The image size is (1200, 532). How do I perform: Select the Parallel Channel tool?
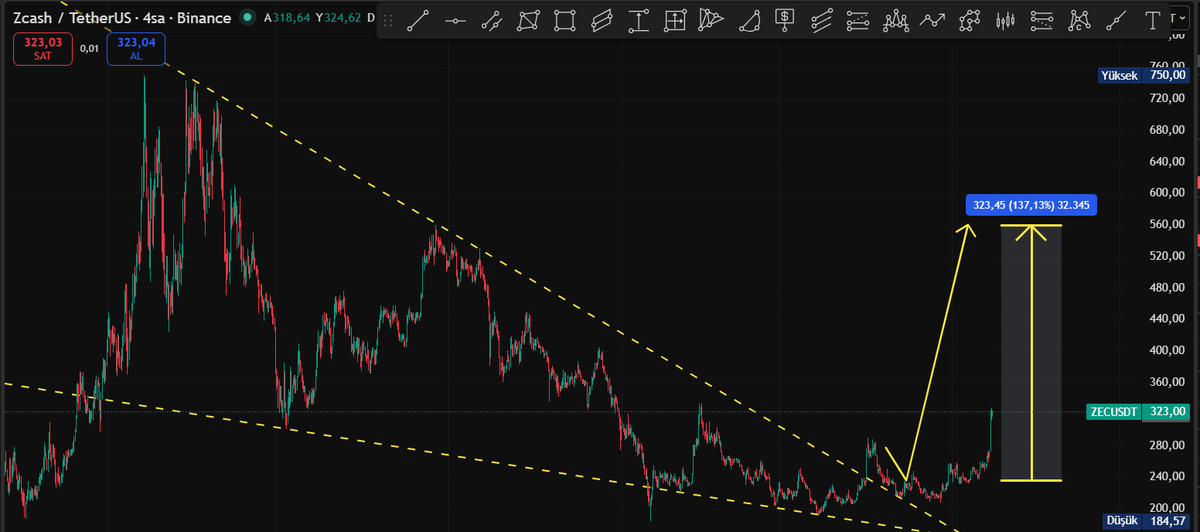[x=601, y=19]
